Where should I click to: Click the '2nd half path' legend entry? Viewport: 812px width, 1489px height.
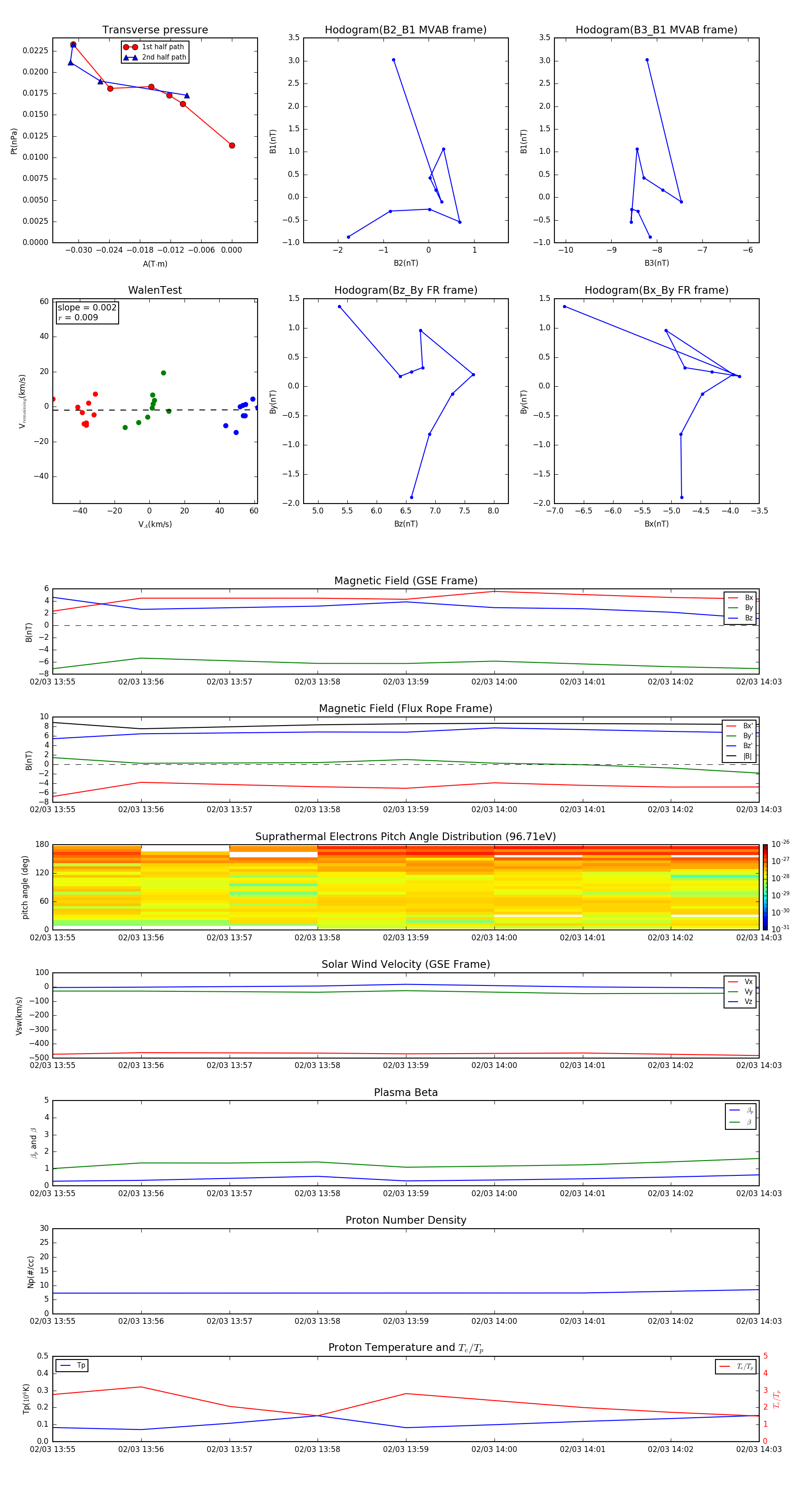tap(155, 57)
